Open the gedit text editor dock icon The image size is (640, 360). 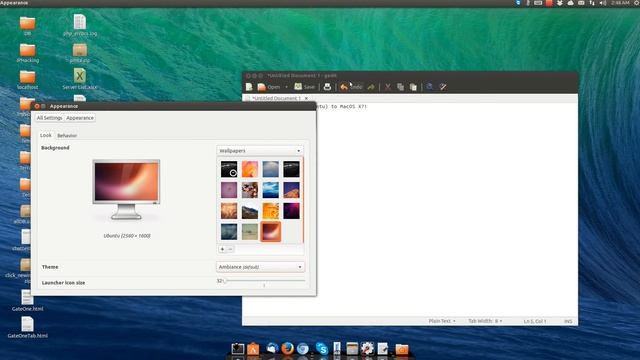(x=383, y=349)
